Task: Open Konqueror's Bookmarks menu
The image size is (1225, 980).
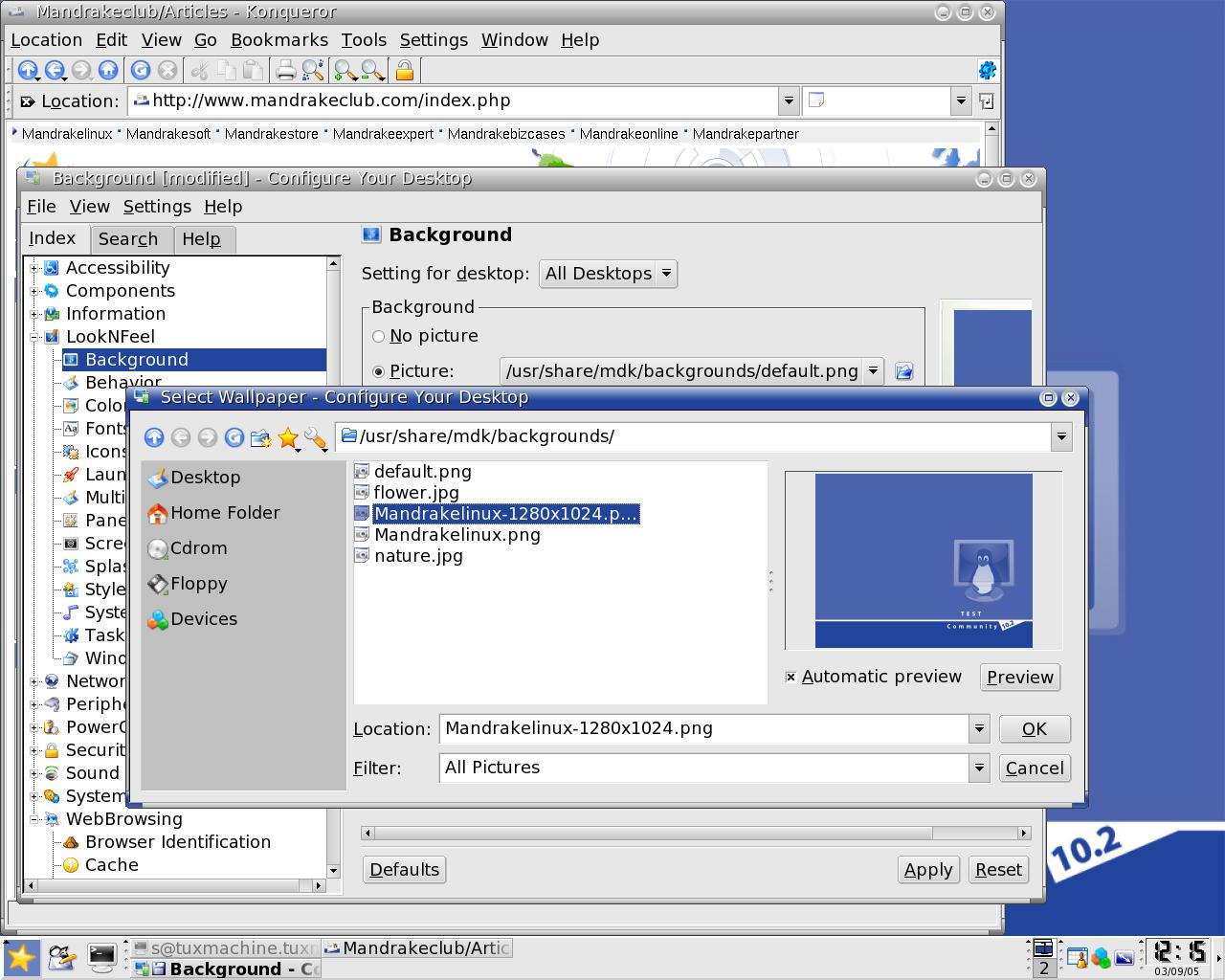Action: coord(279,40)
